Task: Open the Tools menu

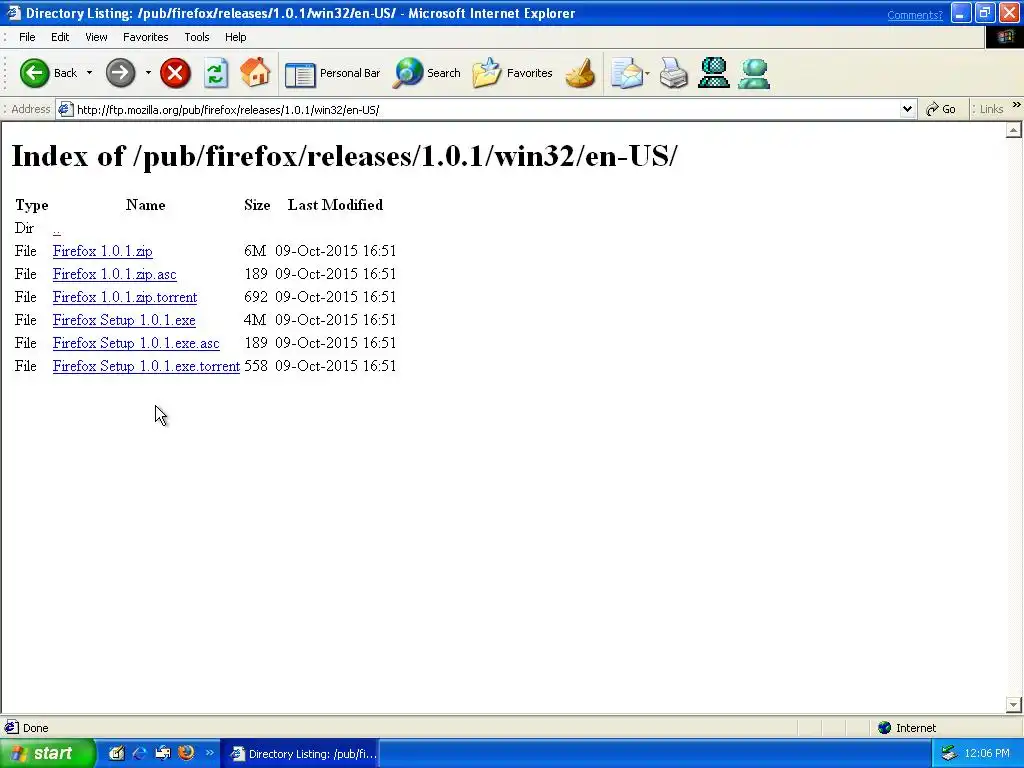Action: (197, 37)
